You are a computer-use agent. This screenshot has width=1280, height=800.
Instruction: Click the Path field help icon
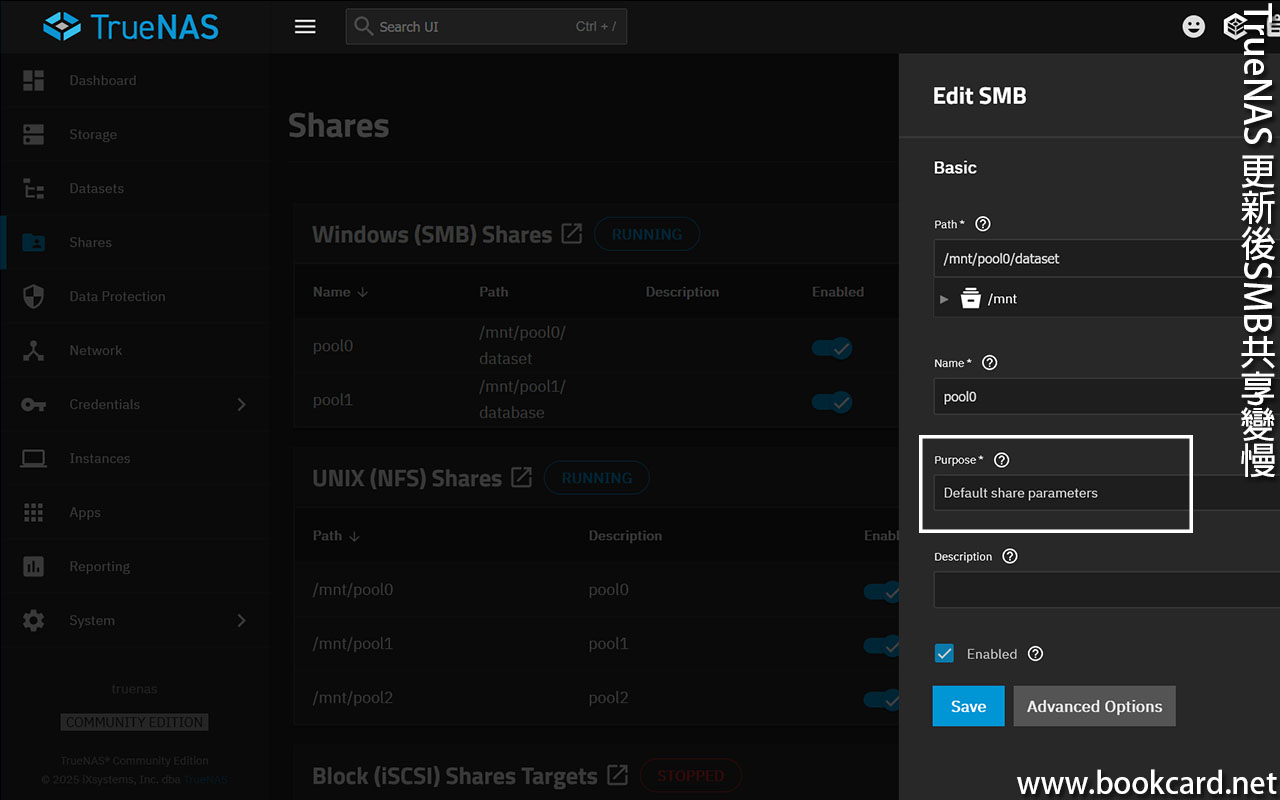[982, 224]
